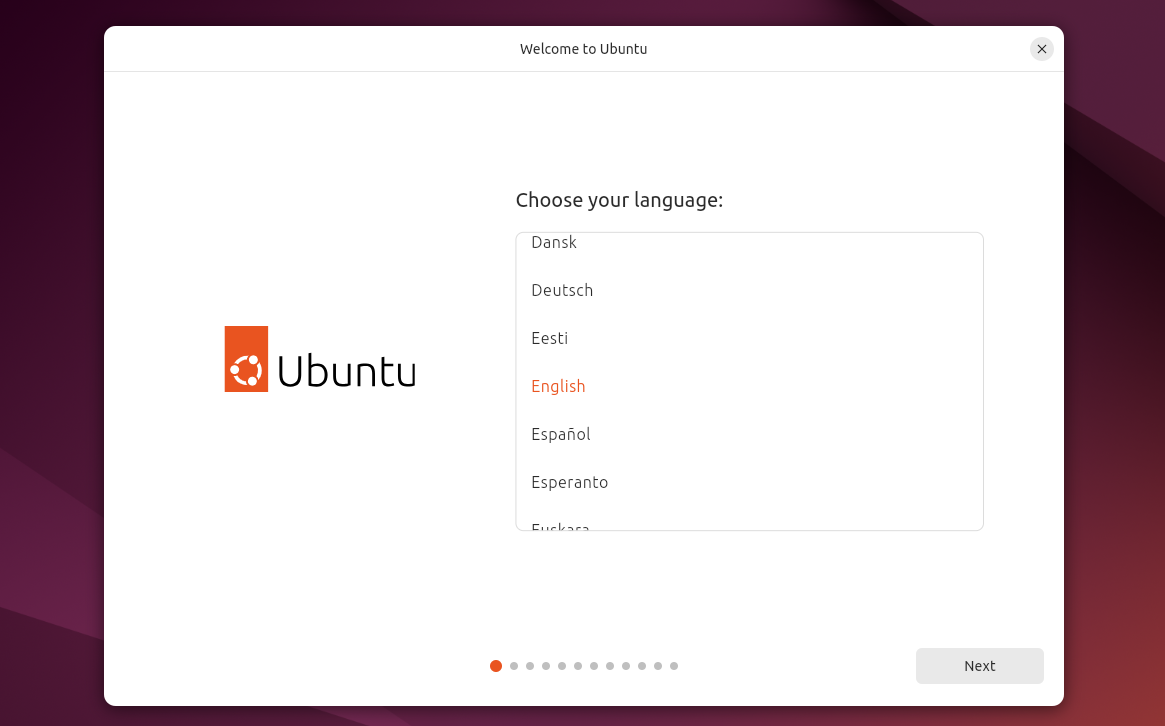
Task: Click the Next button
Action: pos(979,666)
